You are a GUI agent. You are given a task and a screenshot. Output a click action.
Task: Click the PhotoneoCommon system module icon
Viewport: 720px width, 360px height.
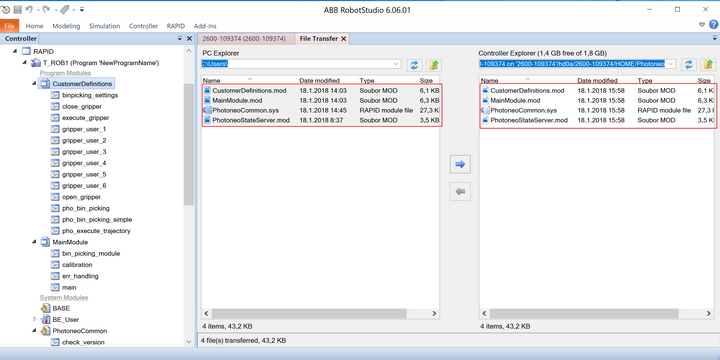point(45,331)
